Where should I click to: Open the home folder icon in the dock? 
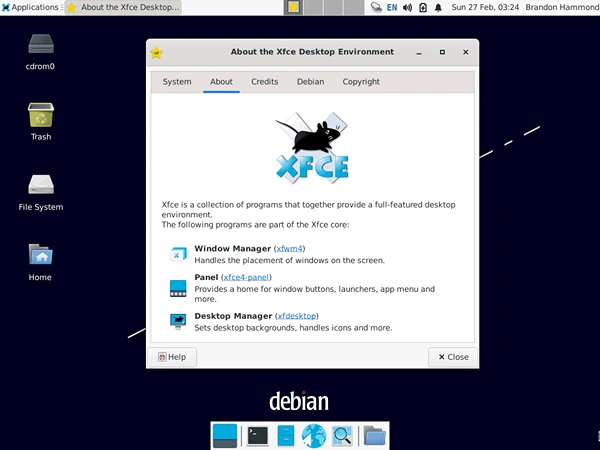tap(374, 435)
